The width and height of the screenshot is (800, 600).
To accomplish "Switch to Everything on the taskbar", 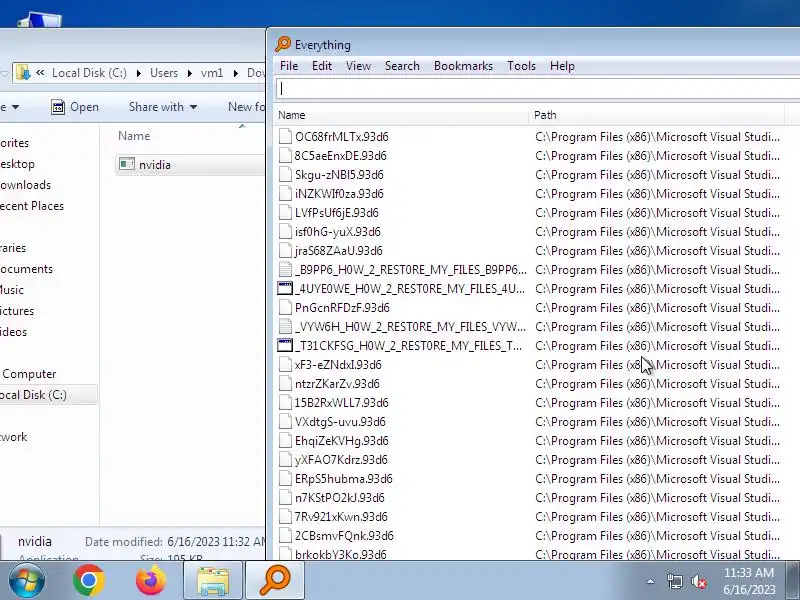I will (x=275, y=581).
